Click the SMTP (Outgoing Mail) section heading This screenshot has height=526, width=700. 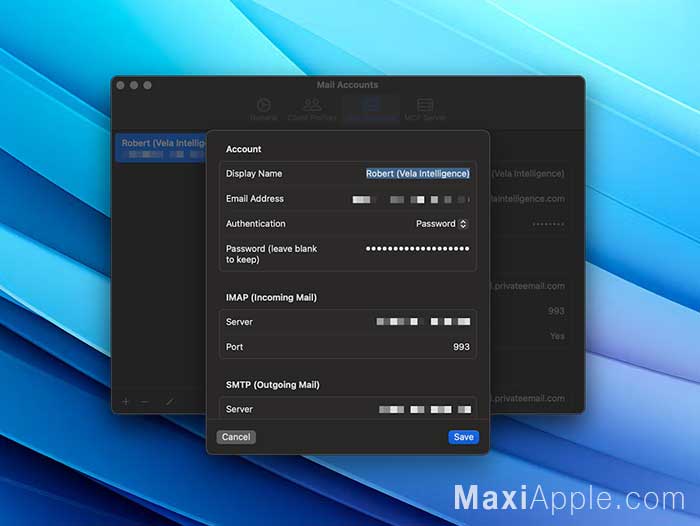click(x=272, y=384)
